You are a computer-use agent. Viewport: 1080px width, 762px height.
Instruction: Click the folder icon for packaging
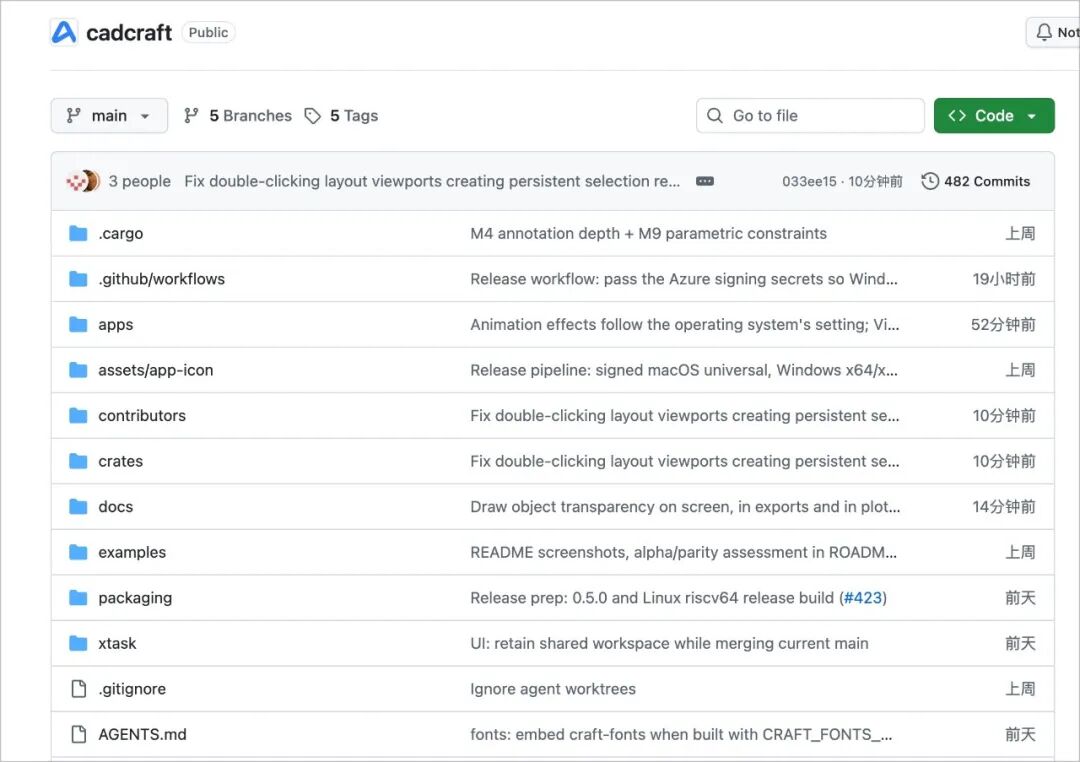pos(79,597)
